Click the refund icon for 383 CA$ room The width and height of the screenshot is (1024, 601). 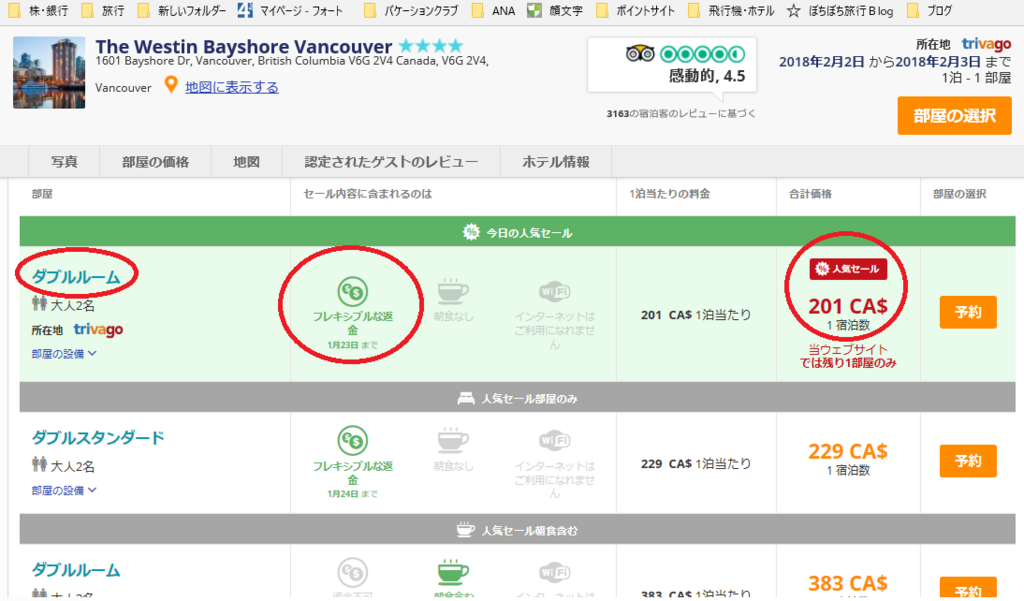[x=353, y=573]
